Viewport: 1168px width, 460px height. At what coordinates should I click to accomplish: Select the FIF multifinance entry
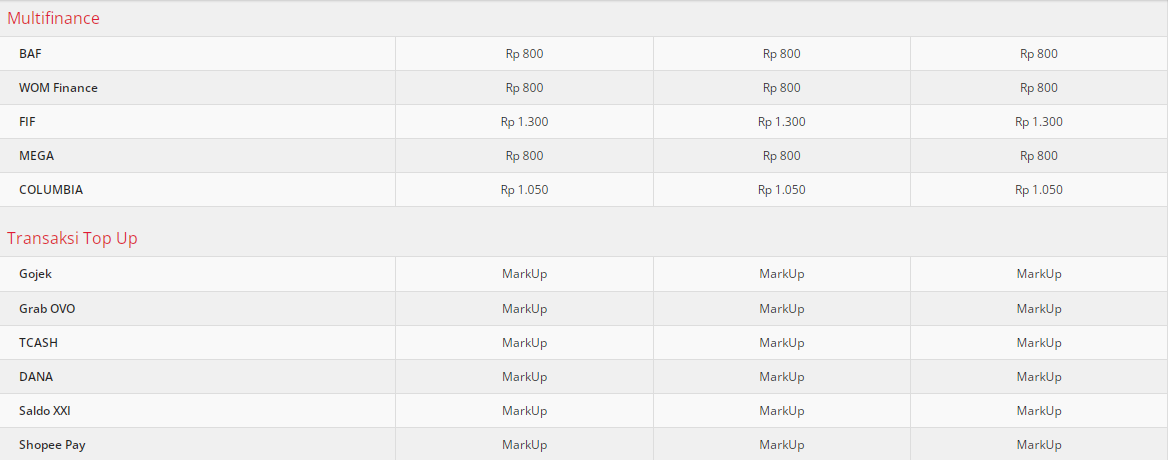click(x=28, y=122)
